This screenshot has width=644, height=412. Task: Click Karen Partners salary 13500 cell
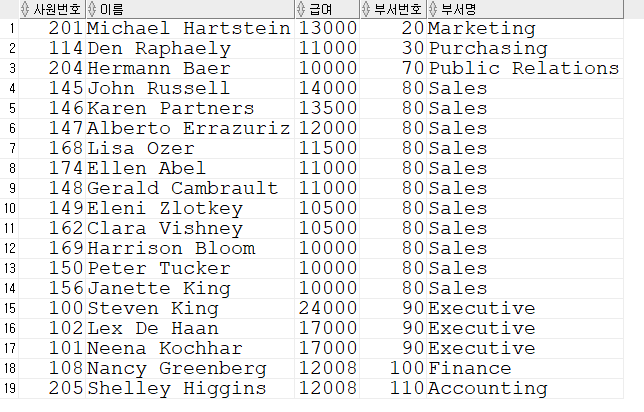327,108
